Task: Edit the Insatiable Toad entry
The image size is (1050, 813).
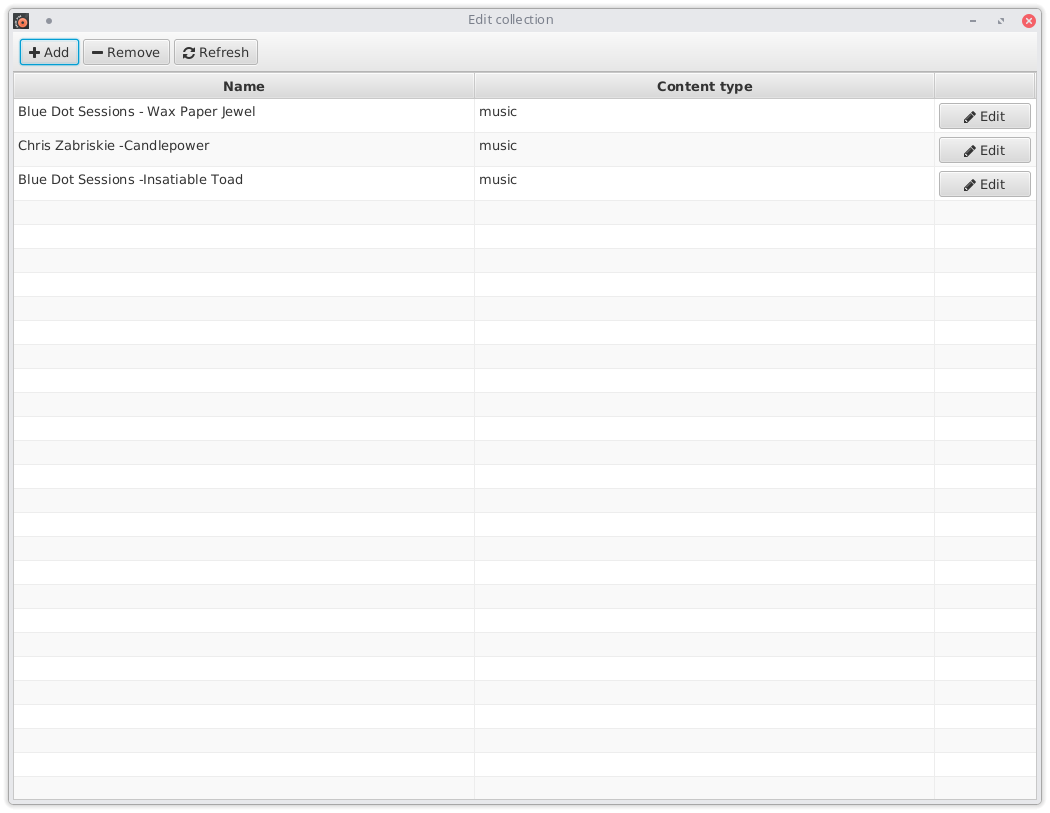Action: tap(984, 185)
